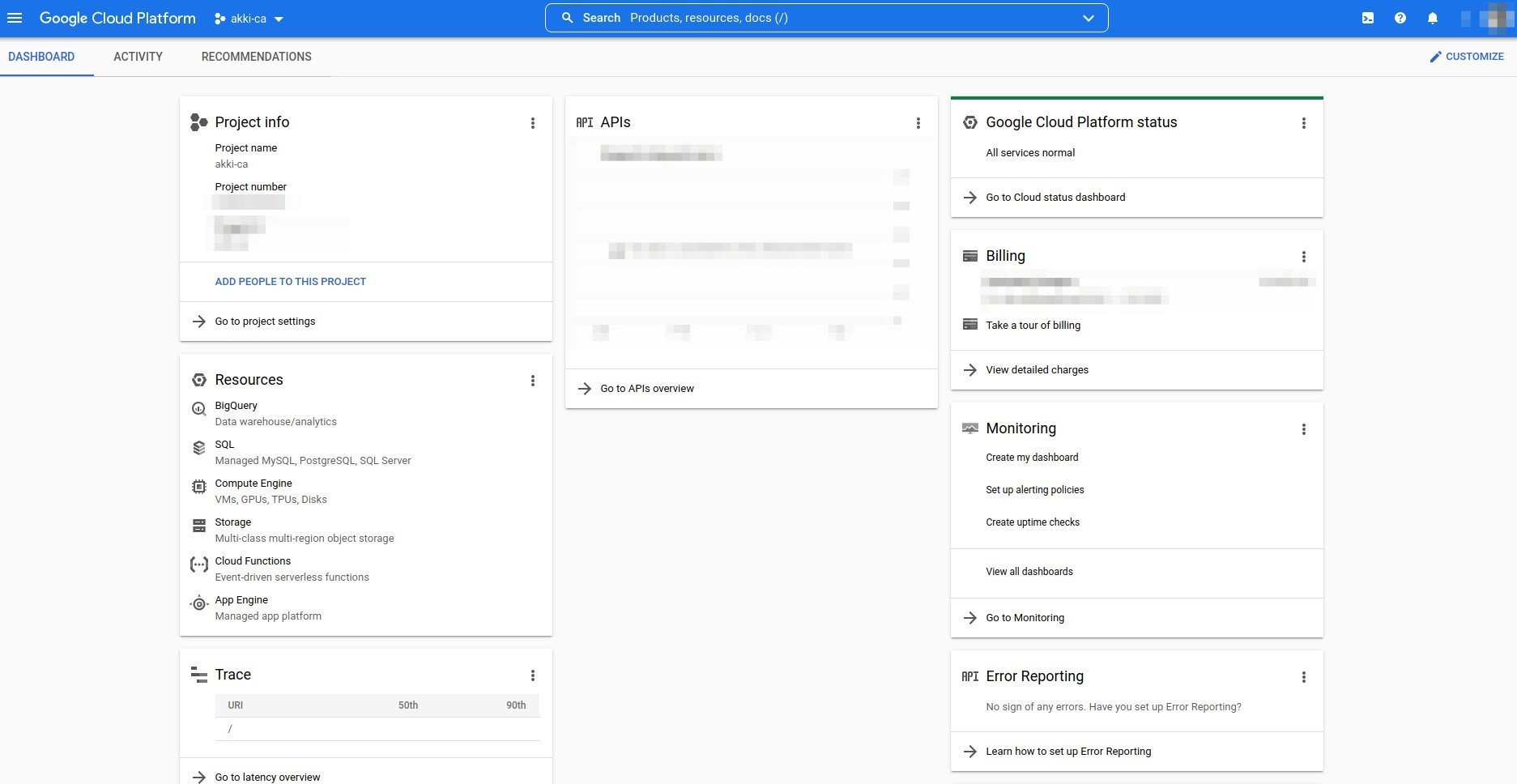Click Add People to This Project
The height and width of the screenshot is (784, 1517).
click(x=290, y=282)
